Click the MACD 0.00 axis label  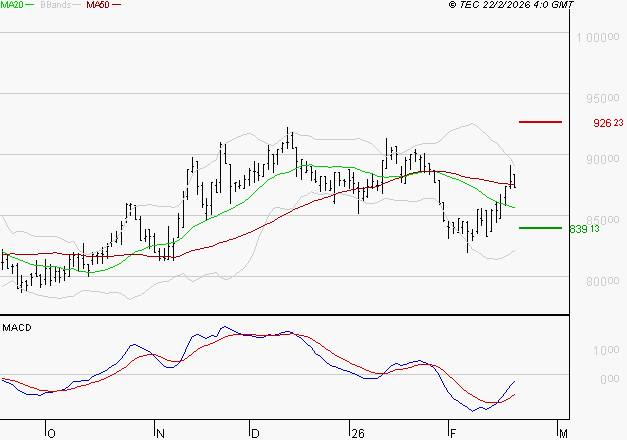610,379
